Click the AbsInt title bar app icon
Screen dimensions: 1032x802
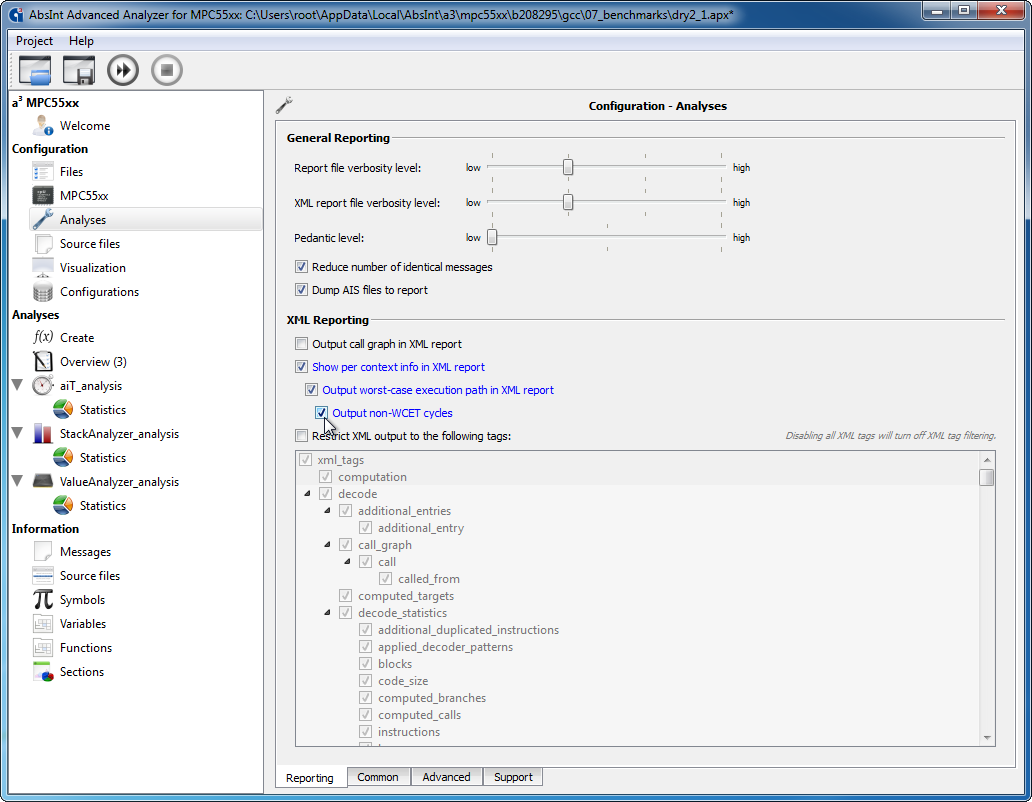(16, 14)
